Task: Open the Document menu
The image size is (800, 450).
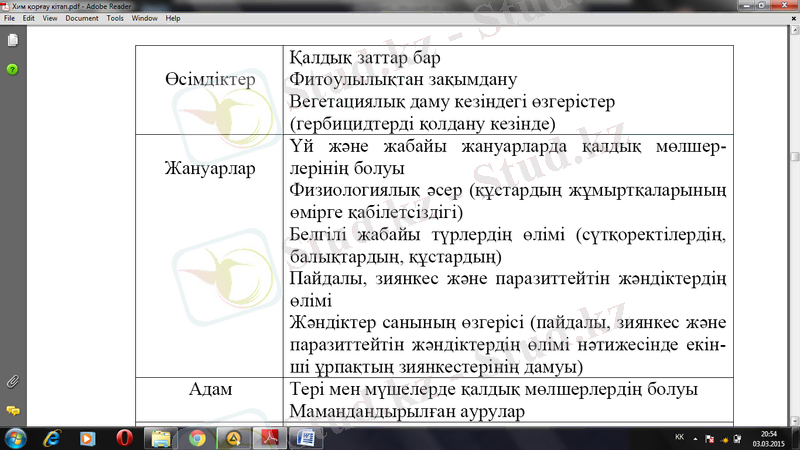Action: click(x=82, y=18)
